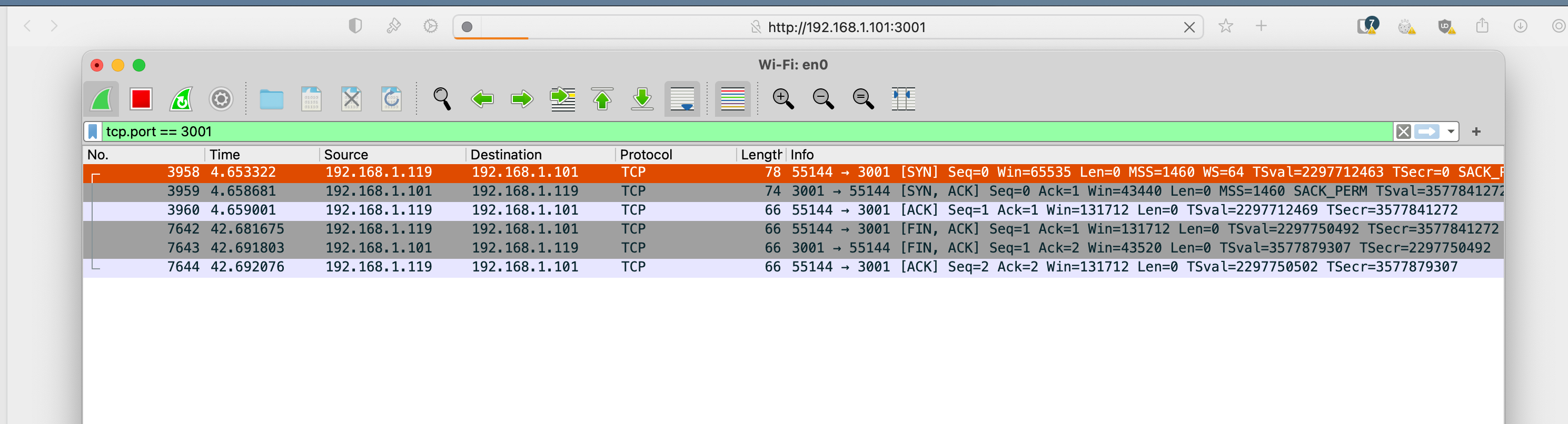Click the display filter bookmark icon
This screenshot has width=1568, height=424.
click(93, 132)
